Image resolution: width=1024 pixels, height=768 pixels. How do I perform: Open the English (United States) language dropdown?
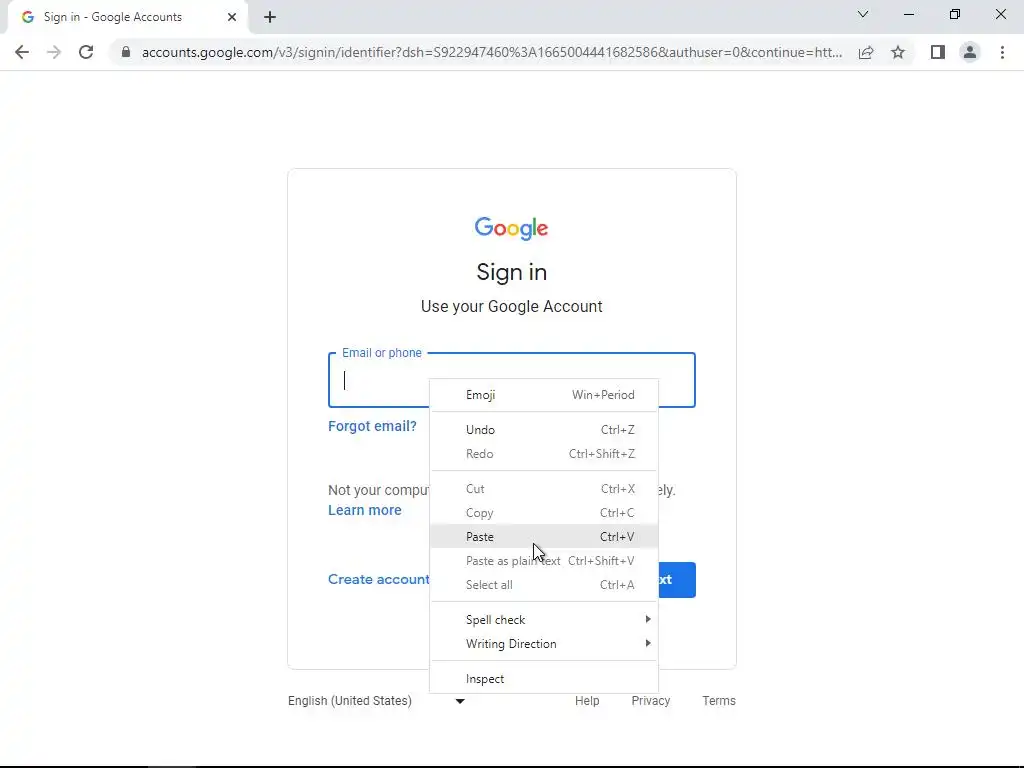click(376, 701)
